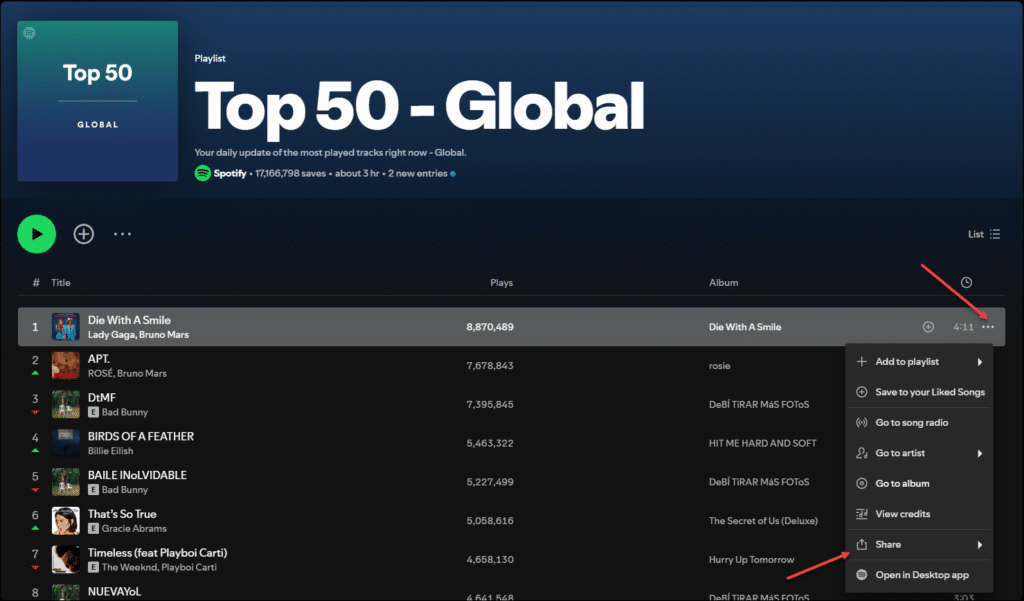Viewport: 1024px width, 601px height.
Task: Open the Top 50 Global cover image
Action: pos(97,101)
